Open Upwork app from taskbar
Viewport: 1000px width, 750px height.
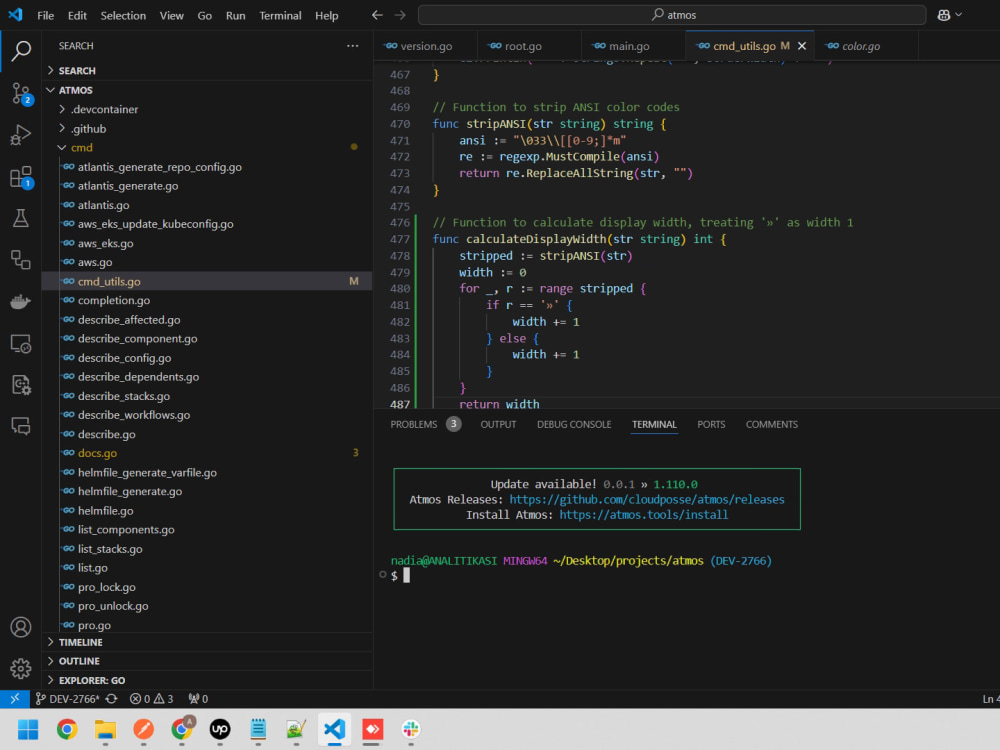[219, 729]
